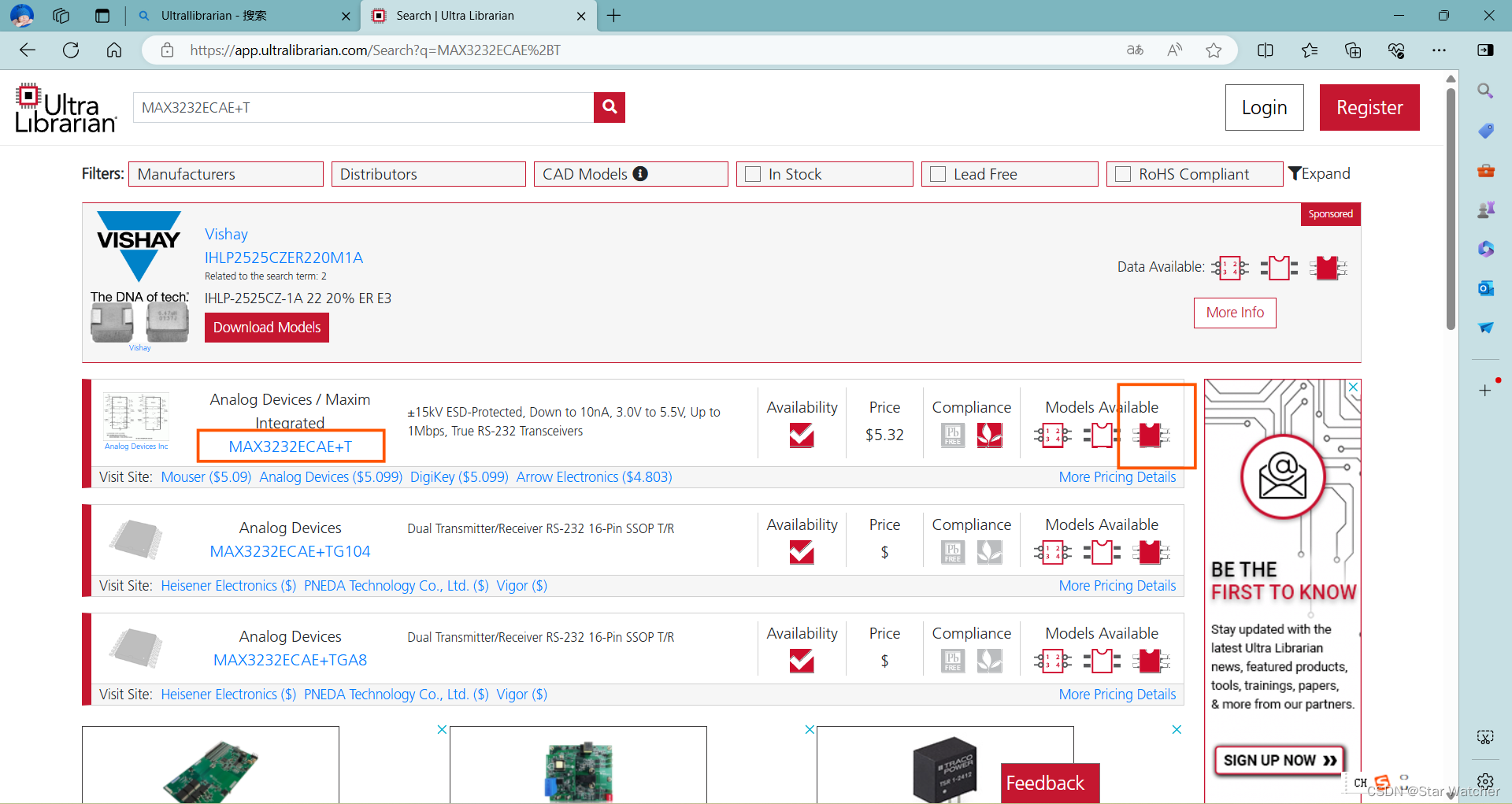The height and width of the screenshot is (804, 1512).
Task: Toggle RoHS Compliant checkbox
Action: (x=1123, y=174)
